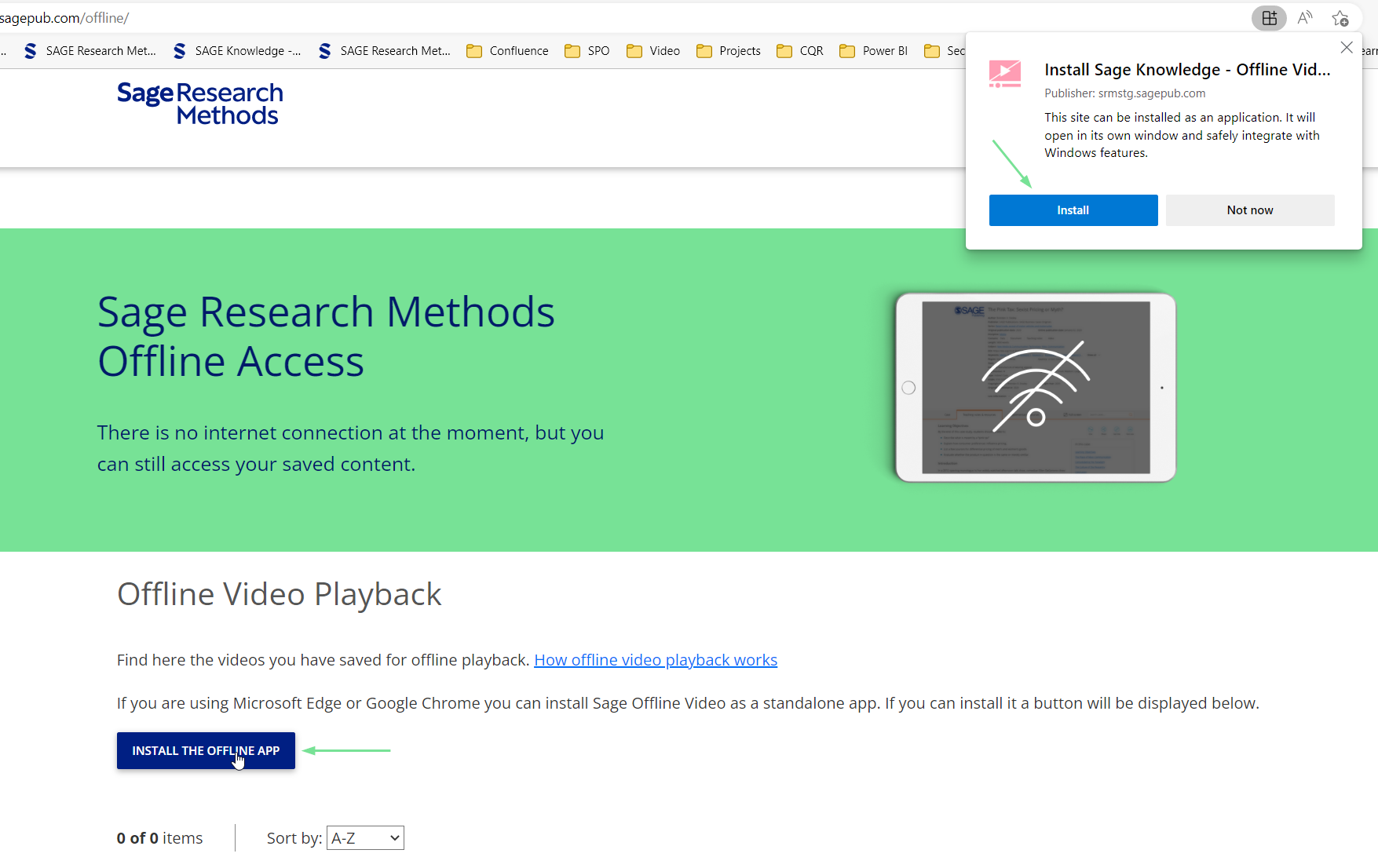Viewport: 1378px width, 868px height.
Task: Close the install prompt popup
Action: 1347,48
